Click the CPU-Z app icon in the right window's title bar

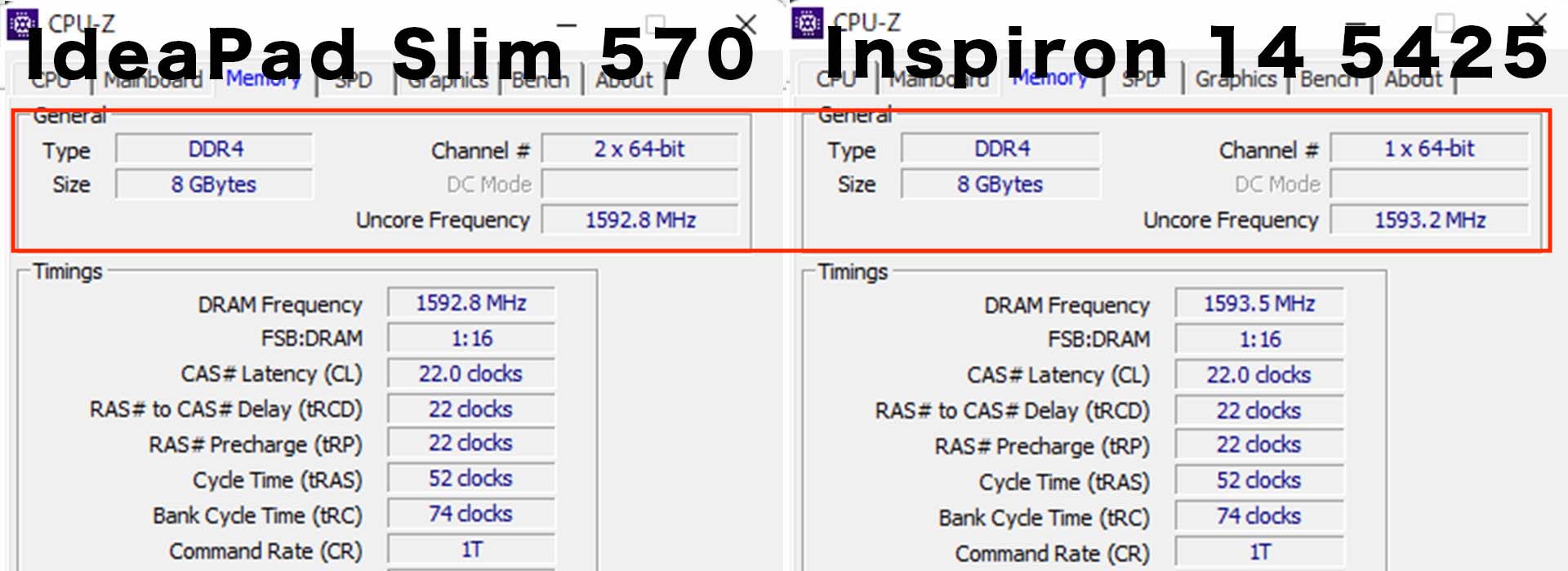click(x=808, y=23)
